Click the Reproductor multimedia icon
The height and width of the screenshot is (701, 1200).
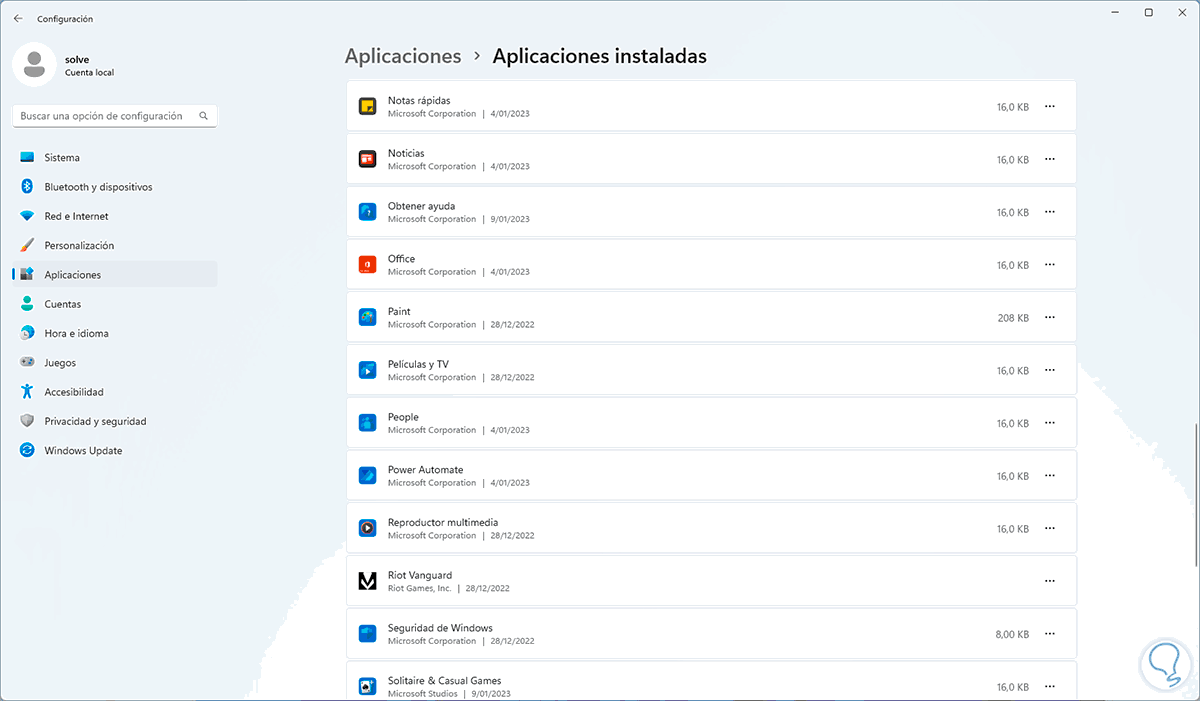367,528
